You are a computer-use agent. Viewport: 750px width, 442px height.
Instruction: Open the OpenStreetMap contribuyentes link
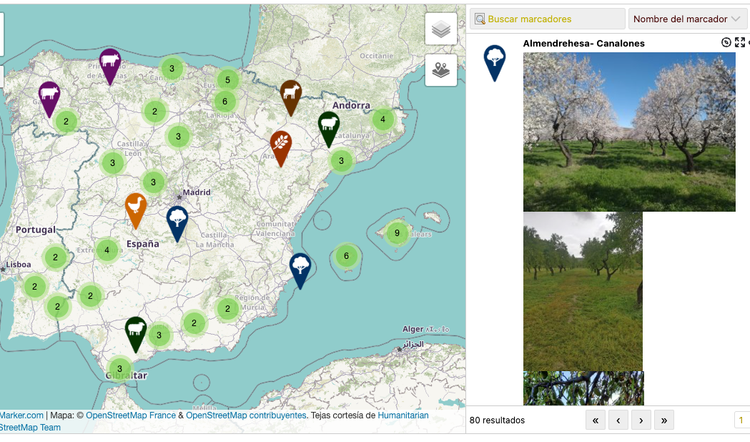246,415
